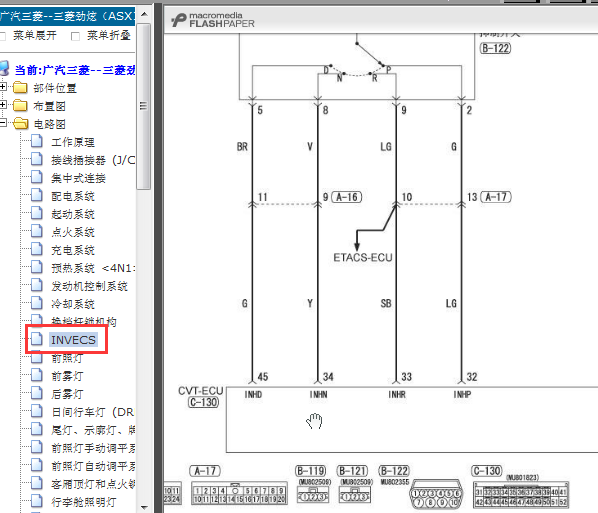Image resolution: width=598 pixels, height=513 pixels.
Task: Click the A-17 label beside pin 13
Action: coord(496,197)
